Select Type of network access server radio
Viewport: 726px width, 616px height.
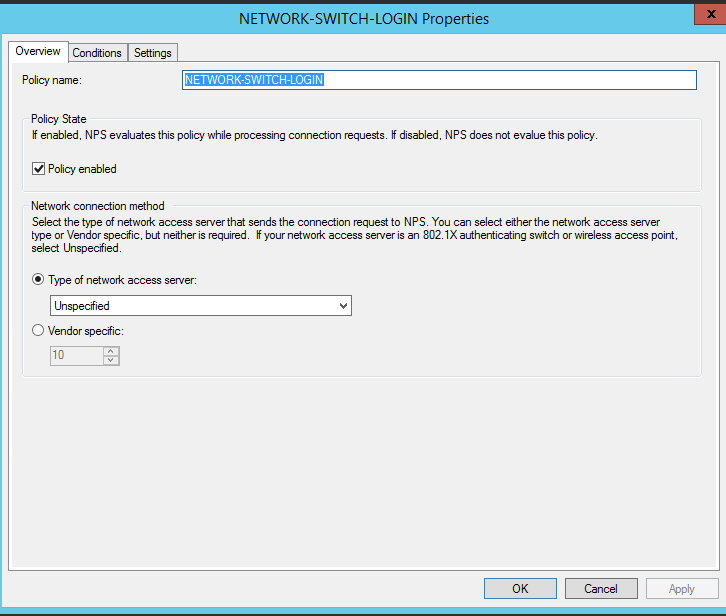[x=38, y=279]
